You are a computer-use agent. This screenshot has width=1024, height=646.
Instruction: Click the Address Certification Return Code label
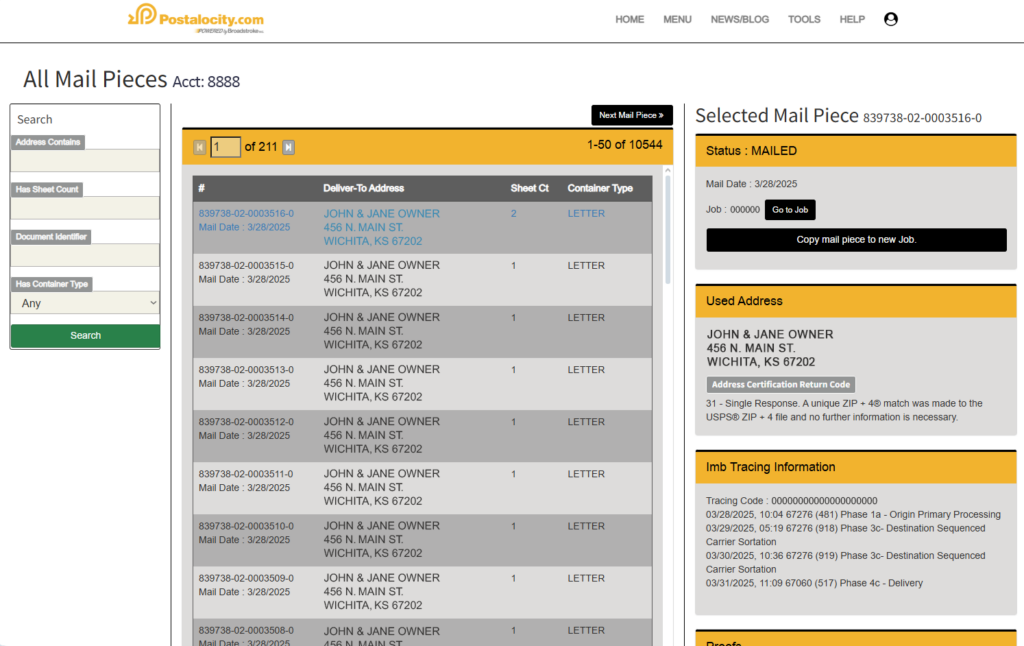(x=780, y=385)
